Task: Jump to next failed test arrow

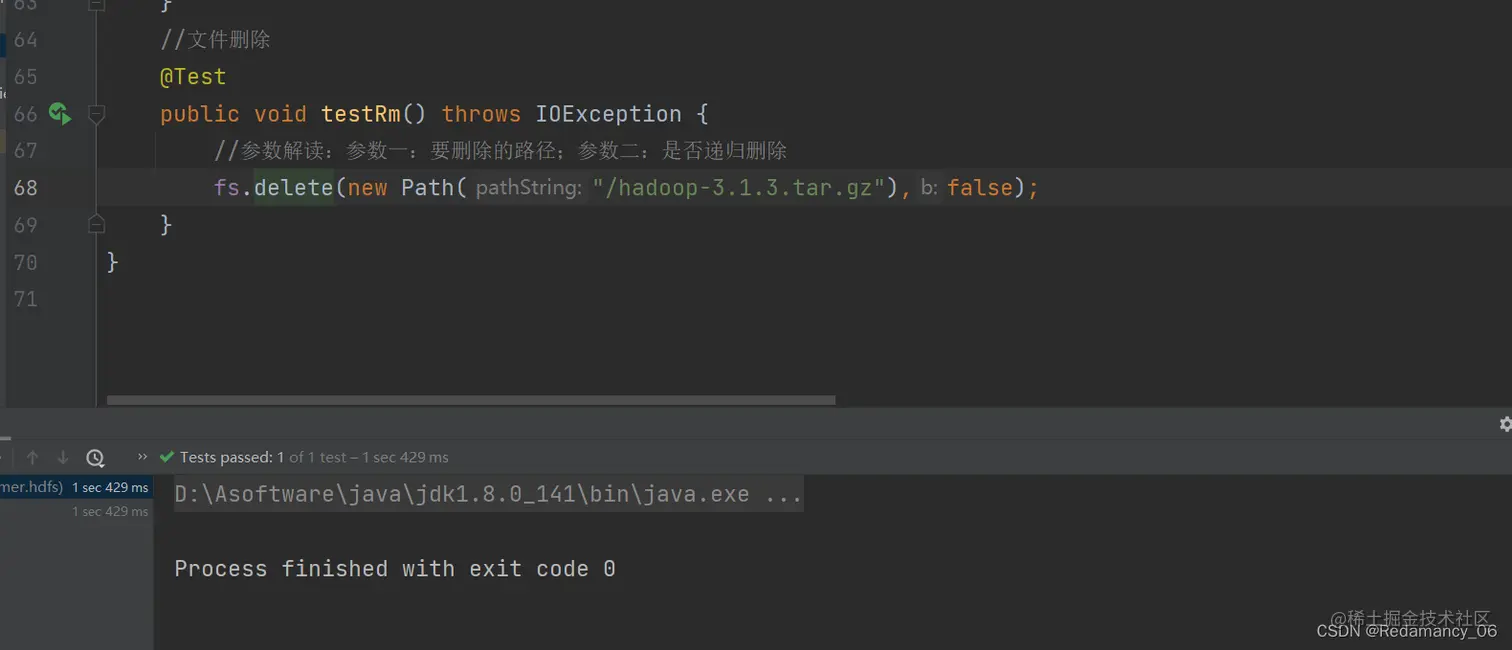Action: 63,457
